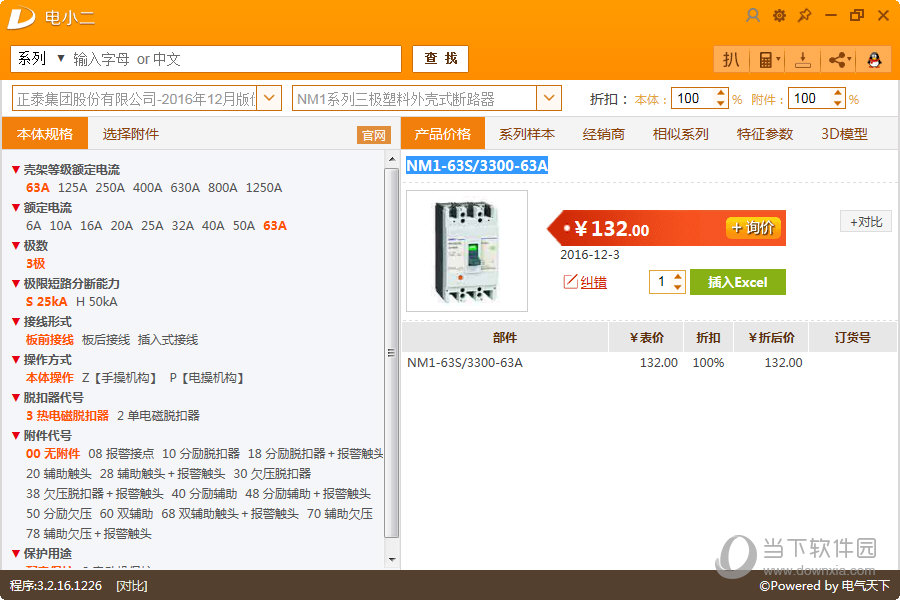Viewport: 900px width, 600px height.
Task: Collapse the 脱扣器代号 section
Action: click(x=16, y=397)
